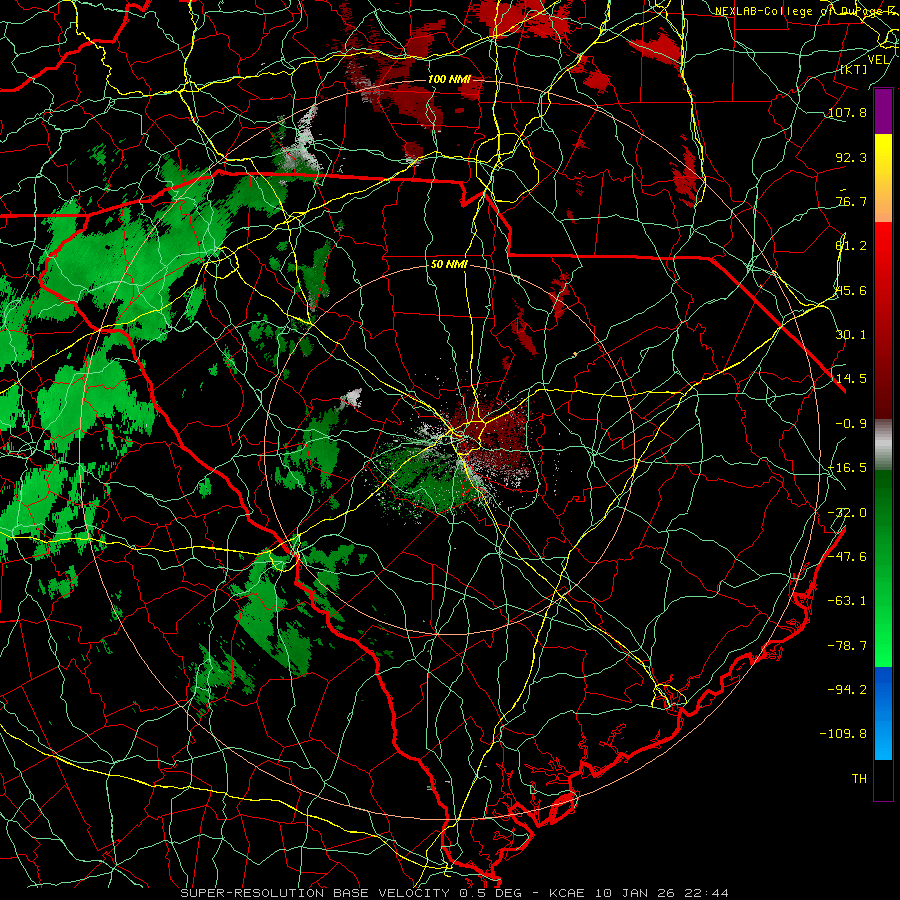Pick the green inbound band of the color bar
The width and height of the screenshot is (900, 900).
[883, 568]
